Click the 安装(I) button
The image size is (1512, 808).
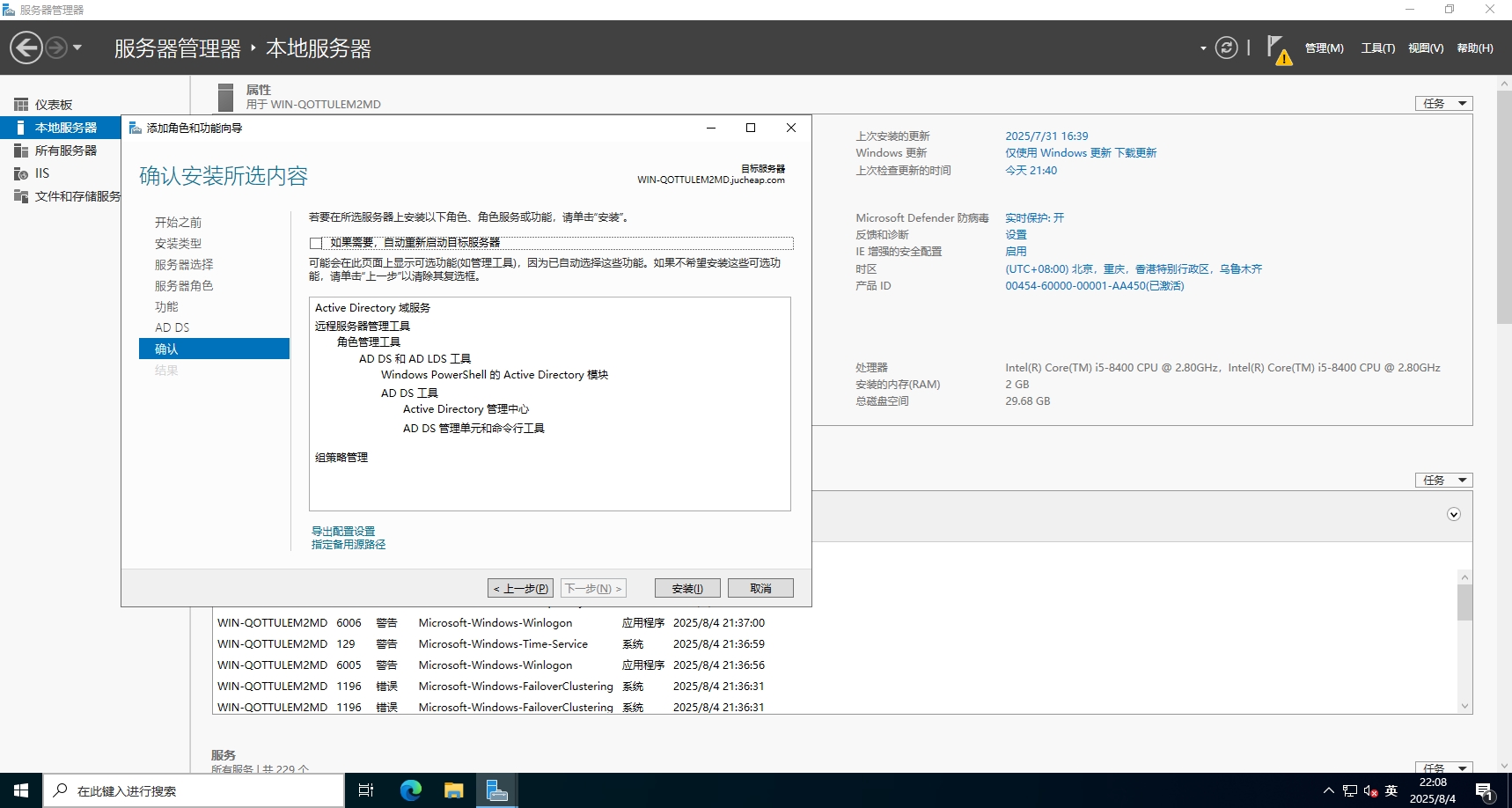pos(687,589)
